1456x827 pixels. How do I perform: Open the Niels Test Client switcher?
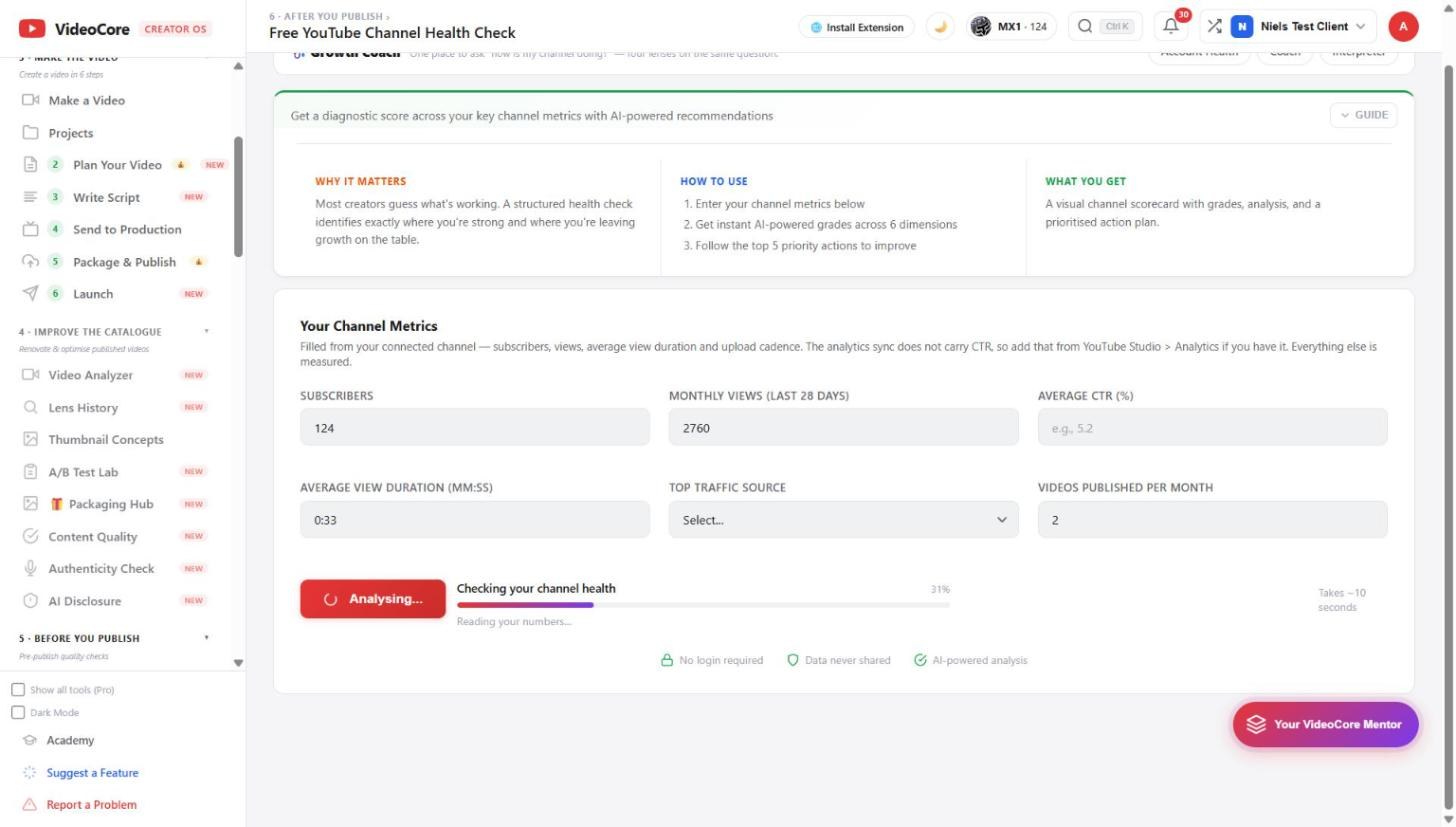click(1298, 27)
